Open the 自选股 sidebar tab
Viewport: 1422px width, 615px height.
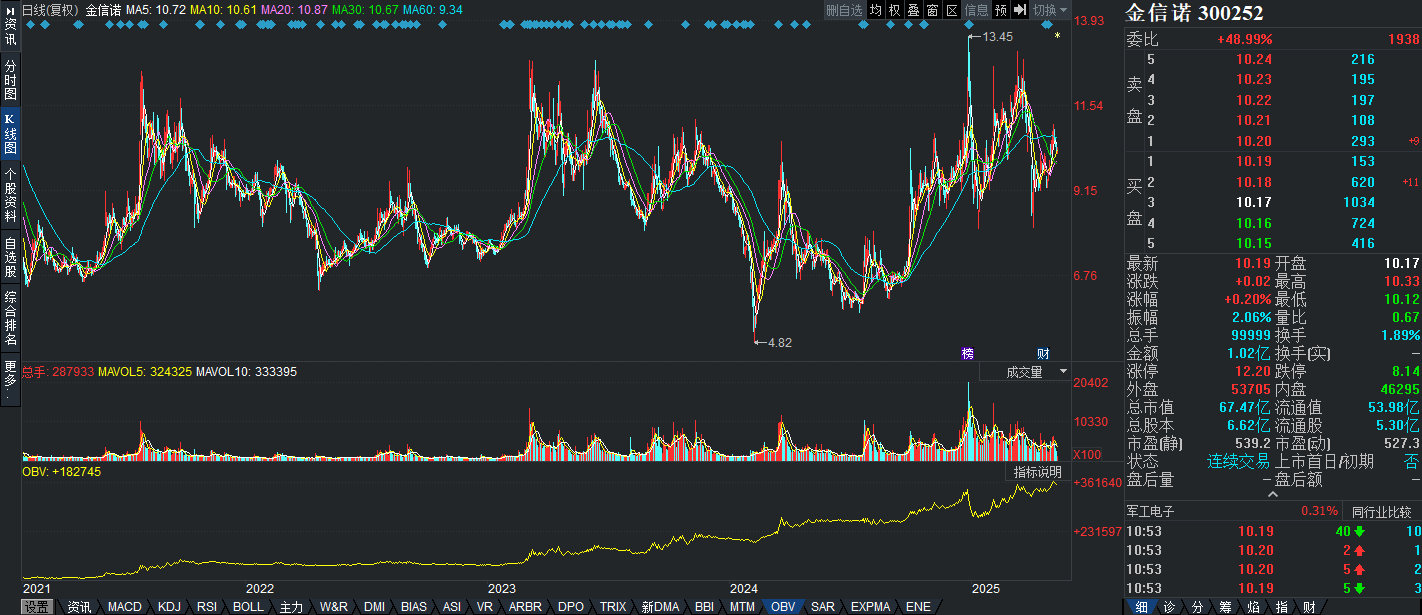(10, 257)
